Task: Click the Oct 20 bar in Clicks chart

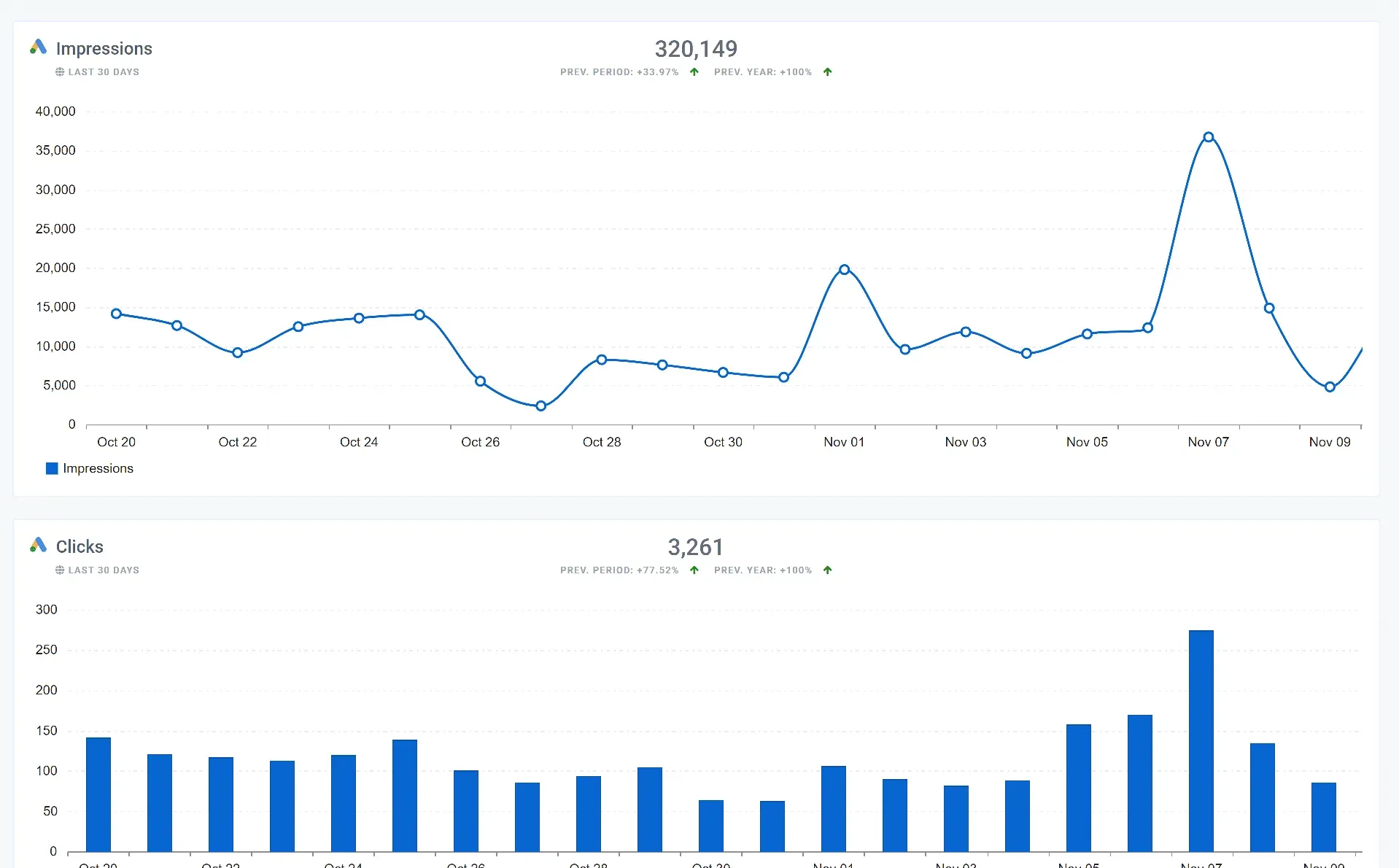Action: click(x=98, y=794)
